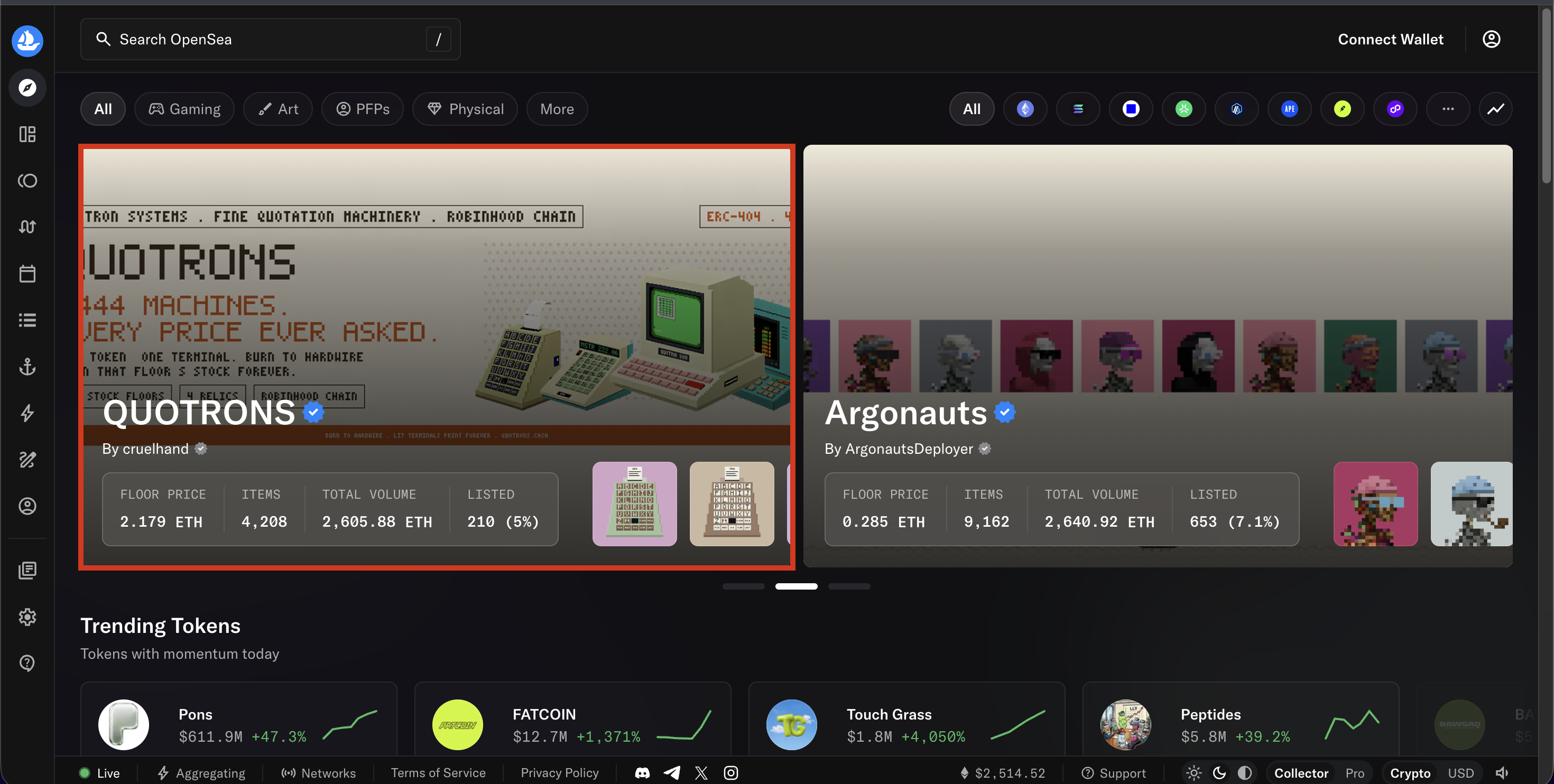Select the Gaming category tab

coord(184,109)
